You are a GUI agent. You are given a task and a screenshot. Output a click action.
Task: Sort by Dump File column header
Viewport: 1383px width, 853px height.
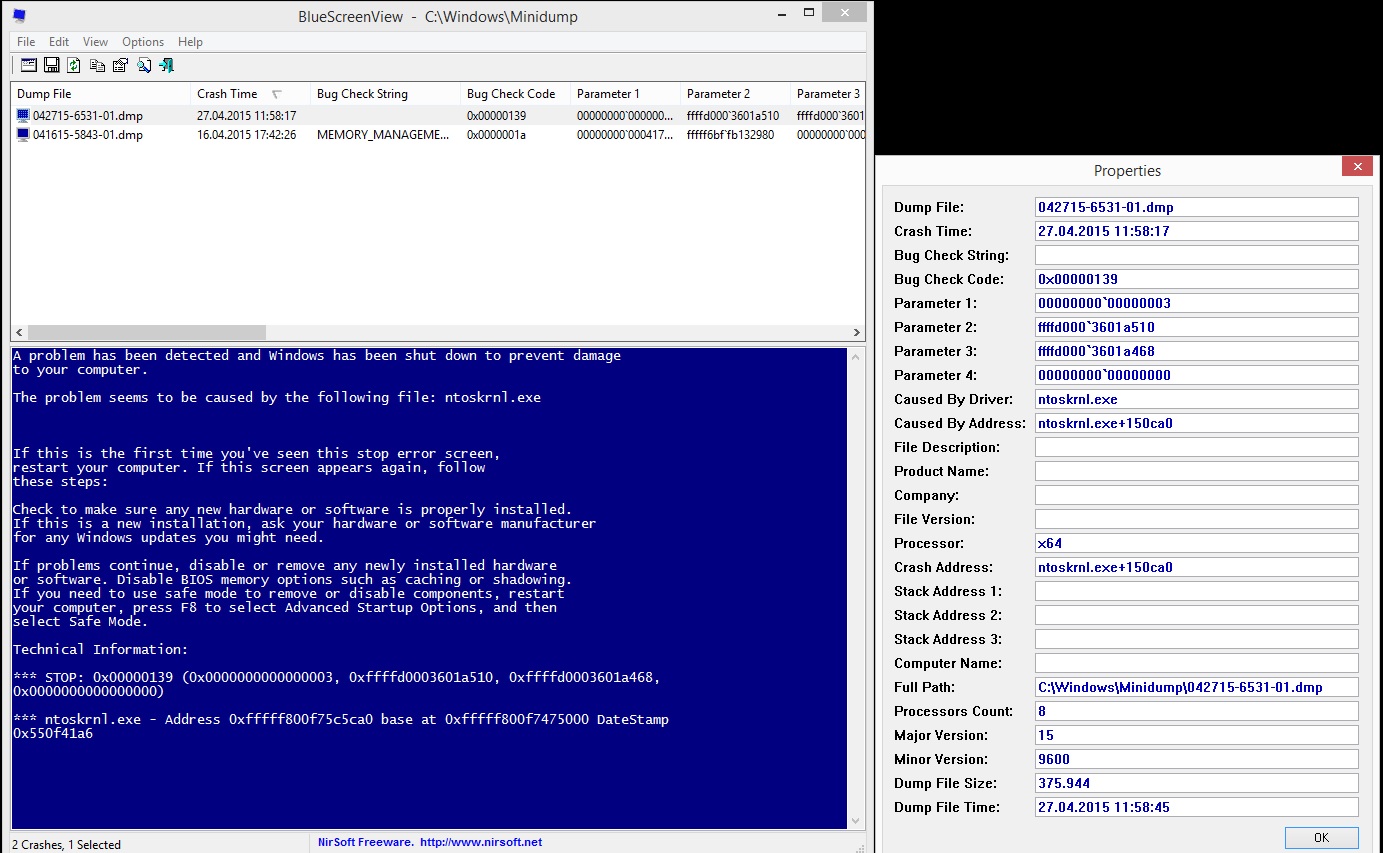click(x=100, y=94)
